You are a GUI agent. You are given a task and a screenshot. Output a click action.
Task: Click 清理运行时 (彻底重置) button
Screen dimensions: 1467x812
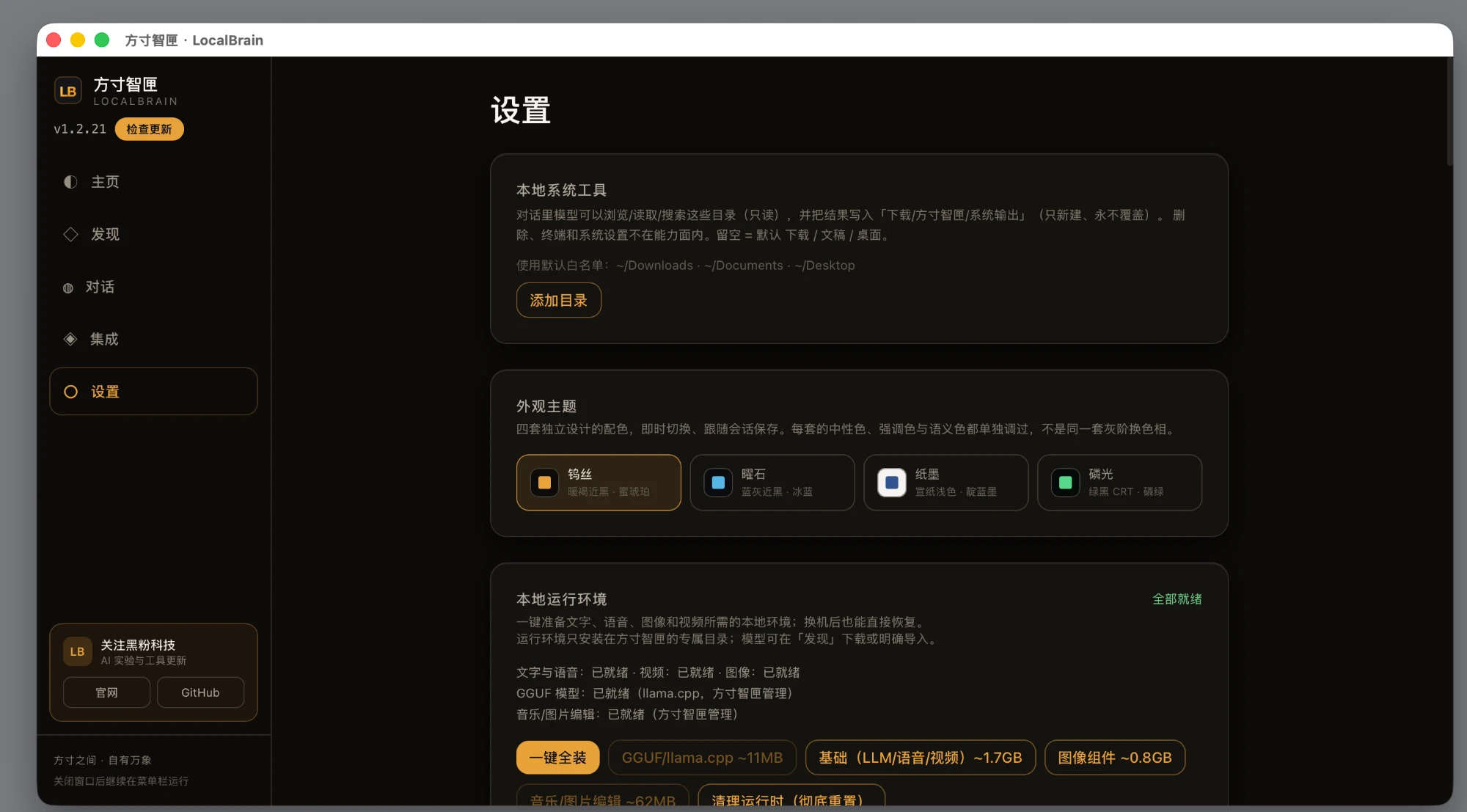791,796
